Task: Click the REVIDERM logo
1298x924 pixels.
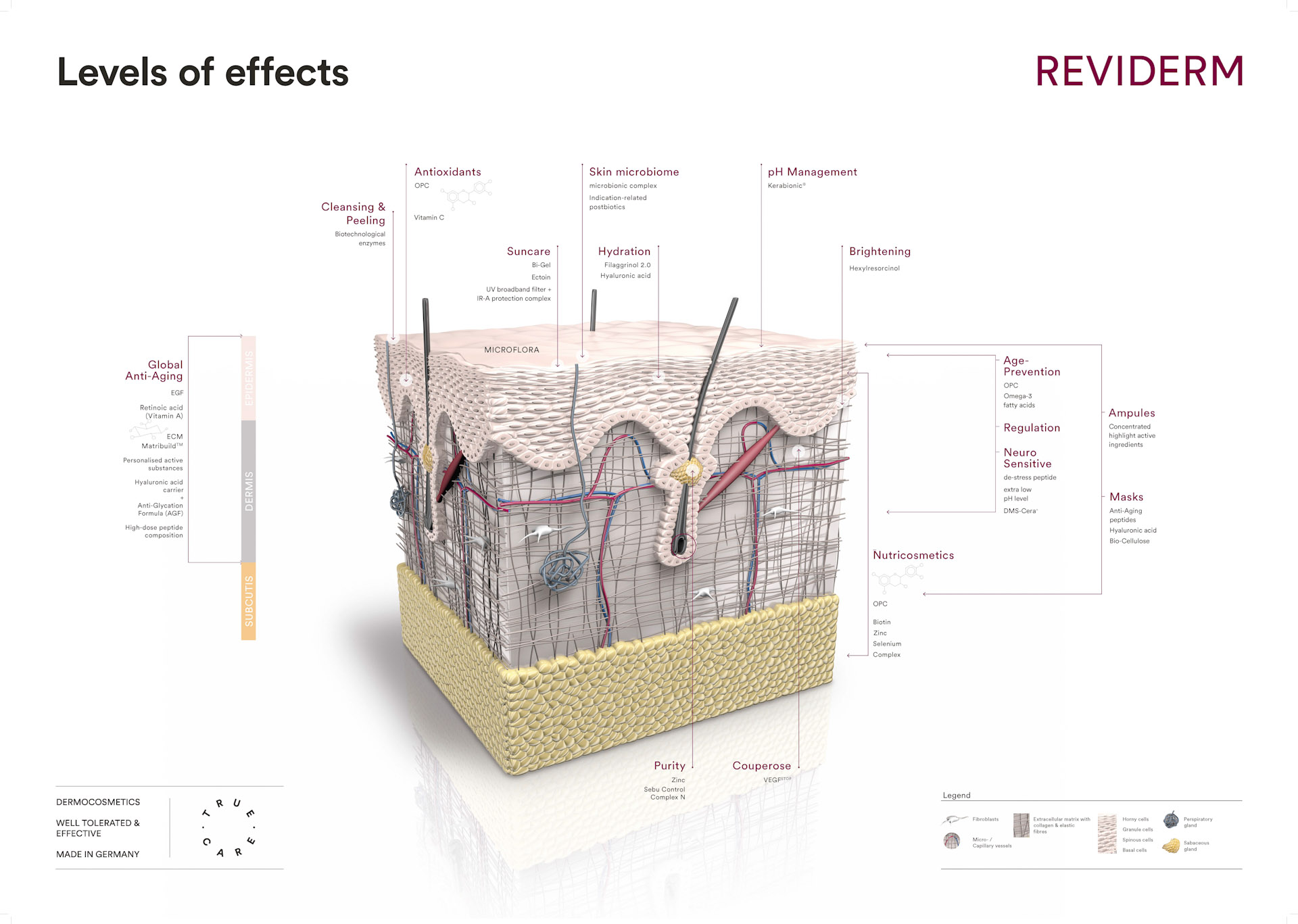Action: [1139, 72]
